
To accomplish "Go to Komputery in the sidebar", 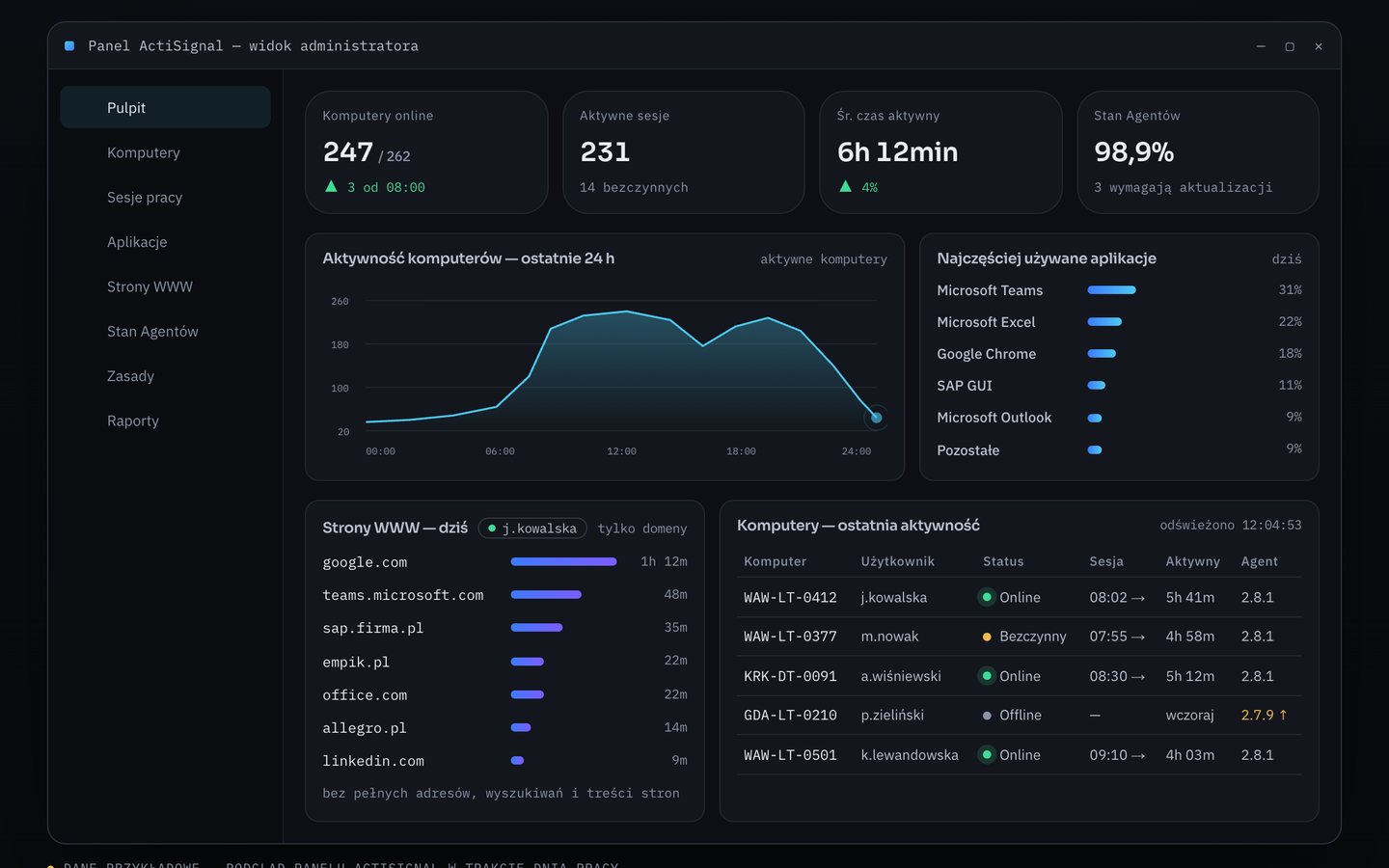I will 165,152.
